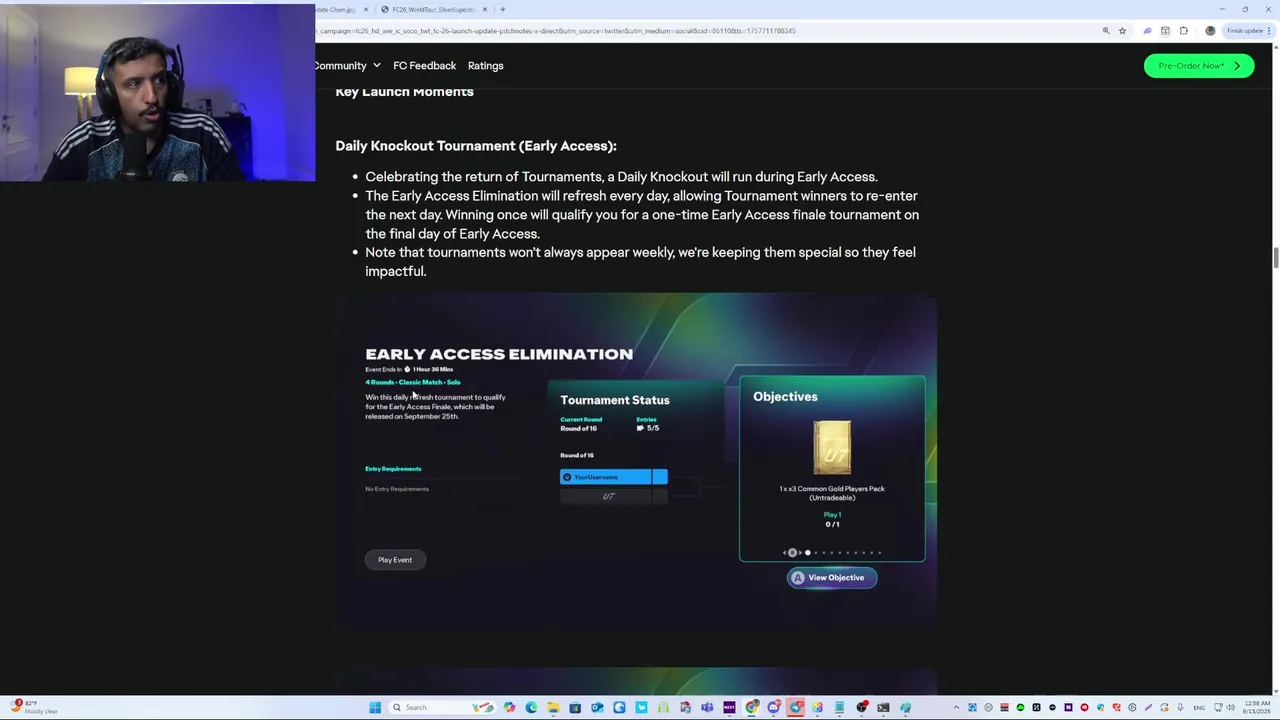Click the taskbar Search box
Screen dimensions: 1280x720
point(443,707)
